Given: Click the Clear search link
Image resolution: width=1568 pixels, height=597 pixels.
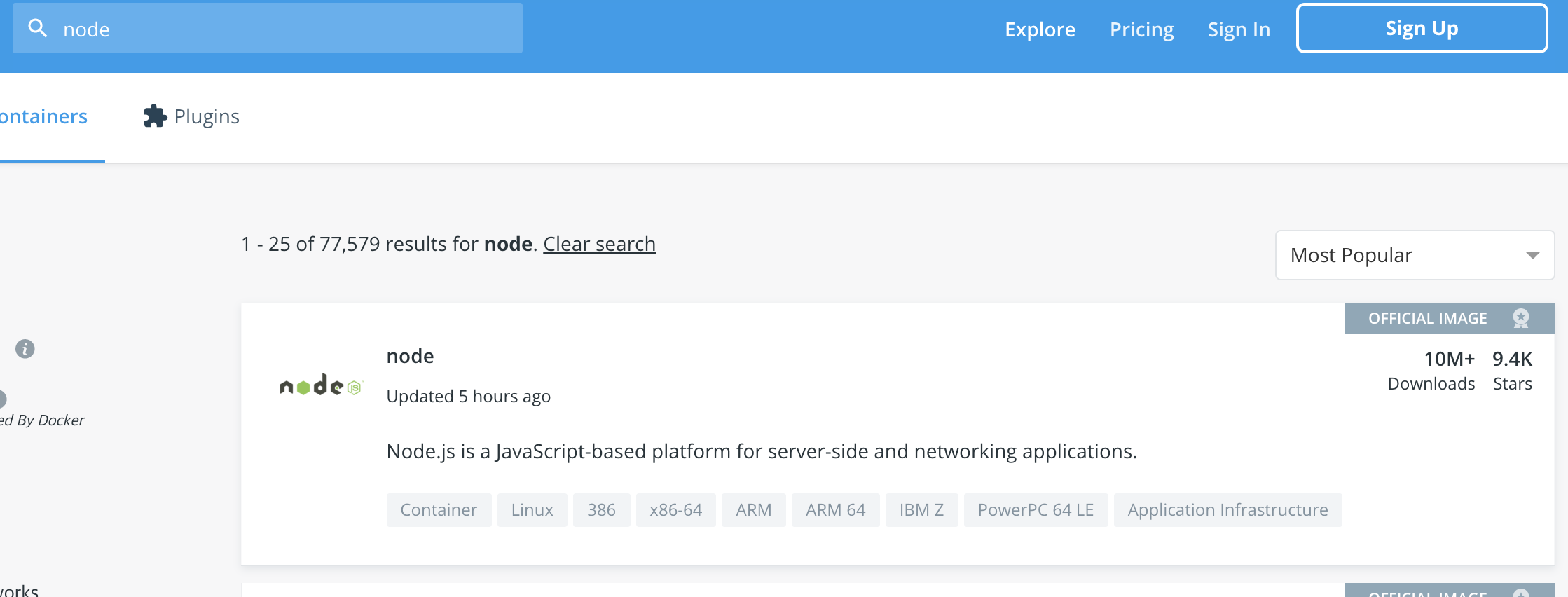Looking at the screenshot, I should [x=600, y=244].
